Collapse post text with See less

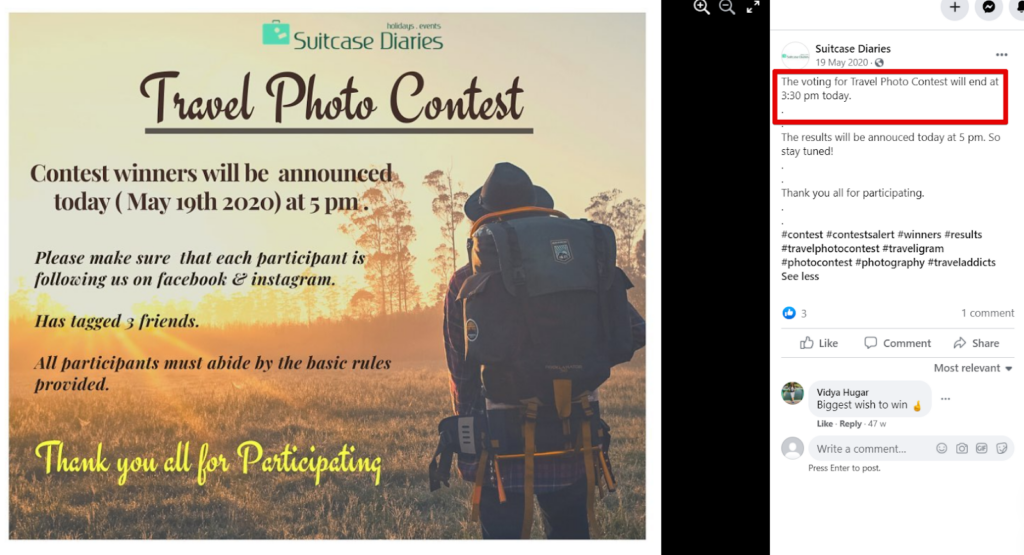click(x=800, y=276)
